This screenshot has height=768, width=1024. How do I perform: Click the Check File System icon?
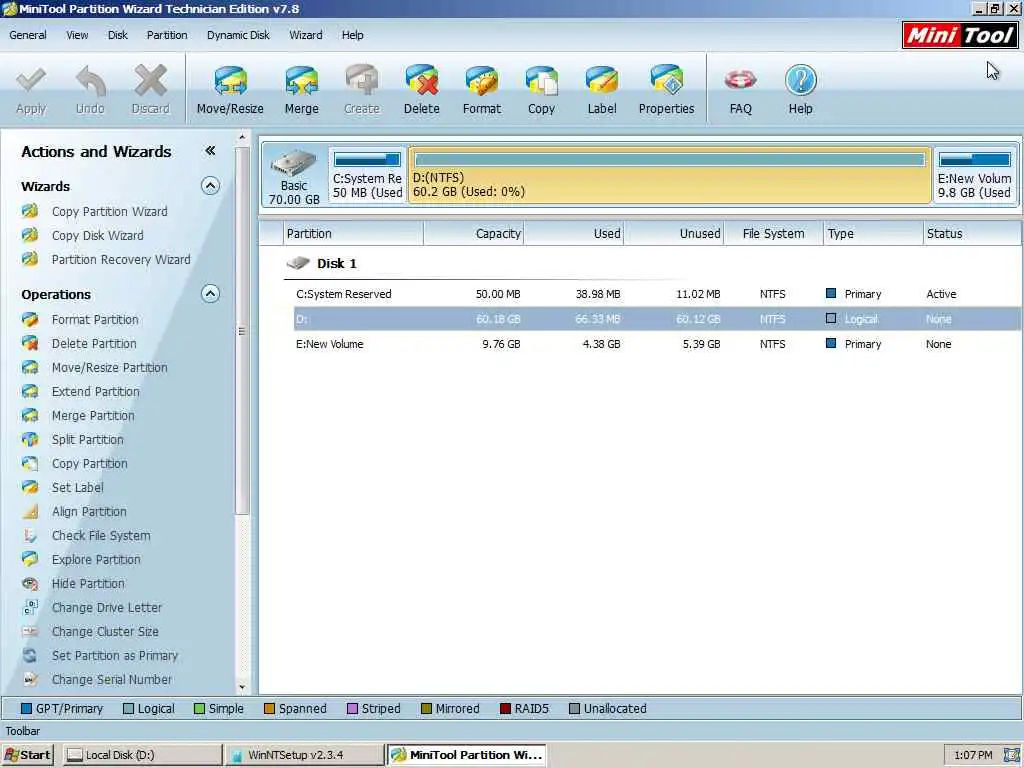click(30, 536)
